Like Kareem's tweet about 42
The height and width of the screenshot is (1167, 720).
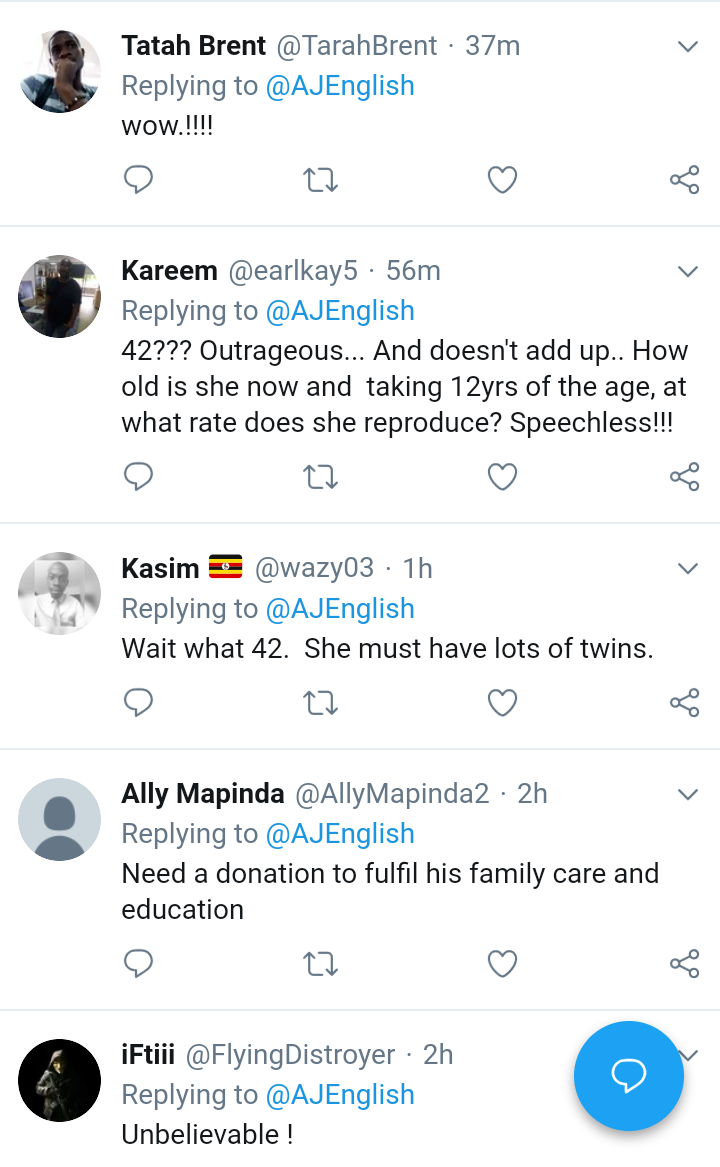502,477
